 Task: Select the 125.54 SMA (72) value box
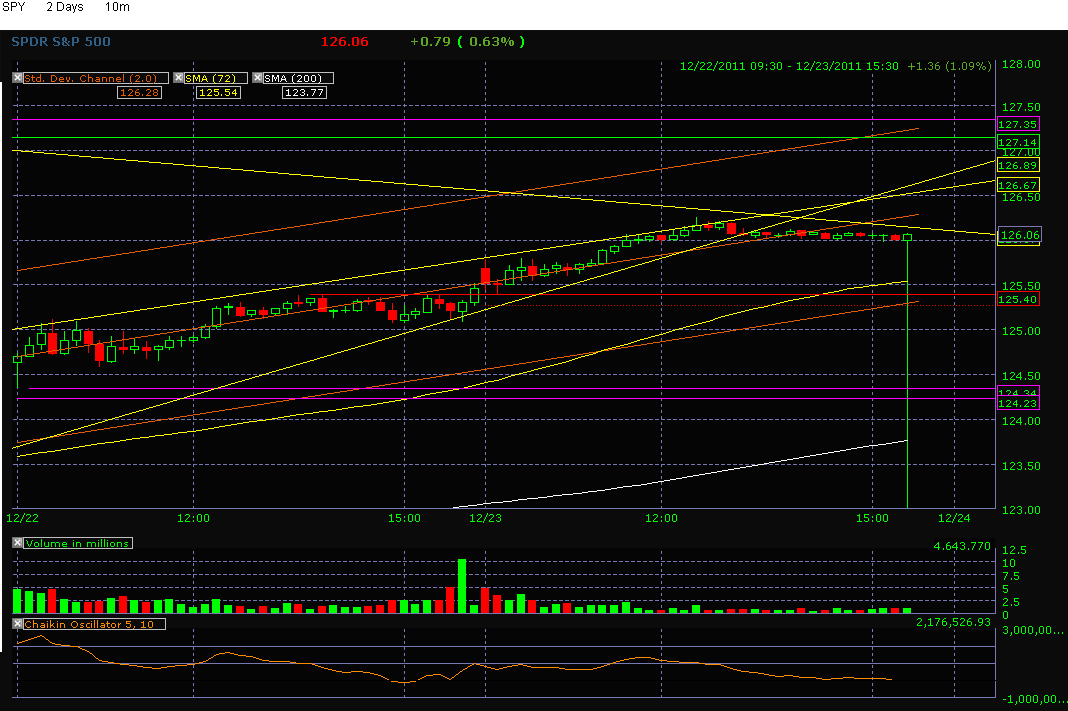coord(218,93)
